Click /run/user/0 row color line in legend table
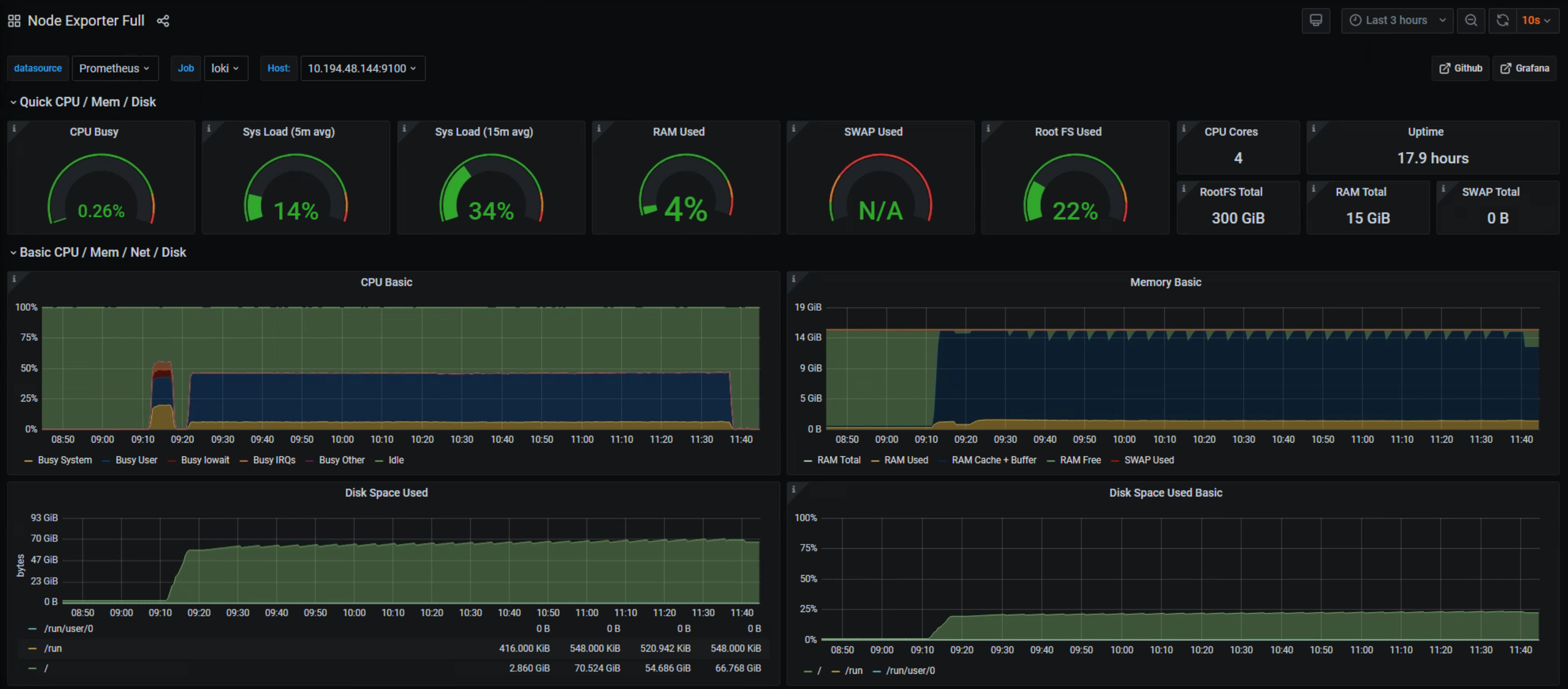 click(32, 629)
